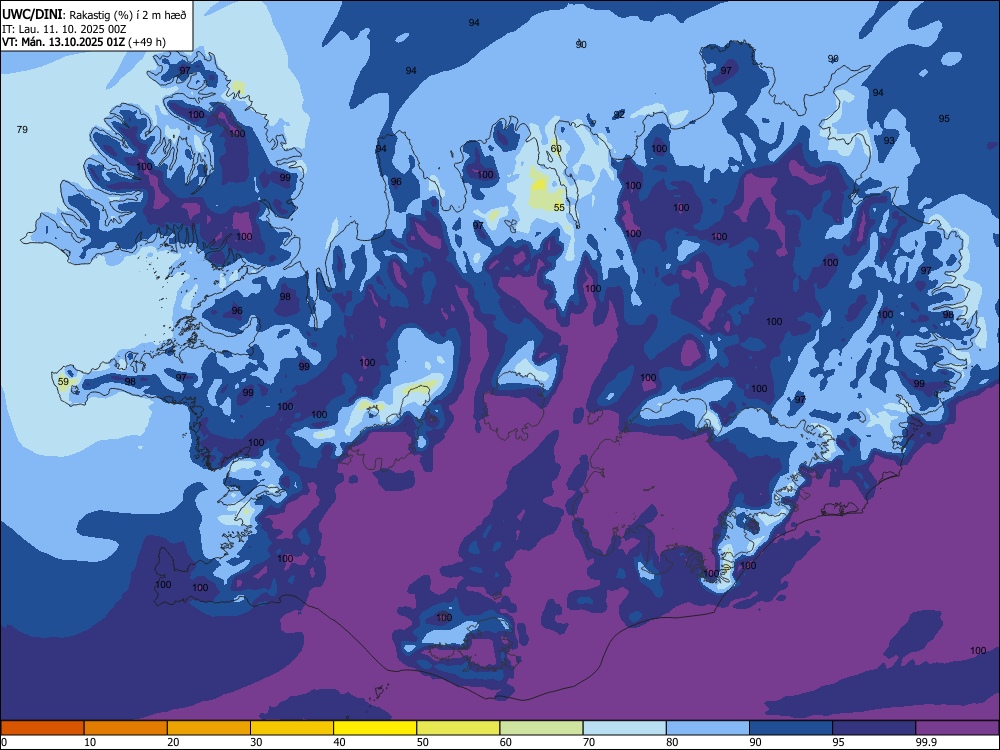Click the bright yellow 40–50 legend swatch
Viewport: 1000px width, 750px height.
tap(375, 728)
